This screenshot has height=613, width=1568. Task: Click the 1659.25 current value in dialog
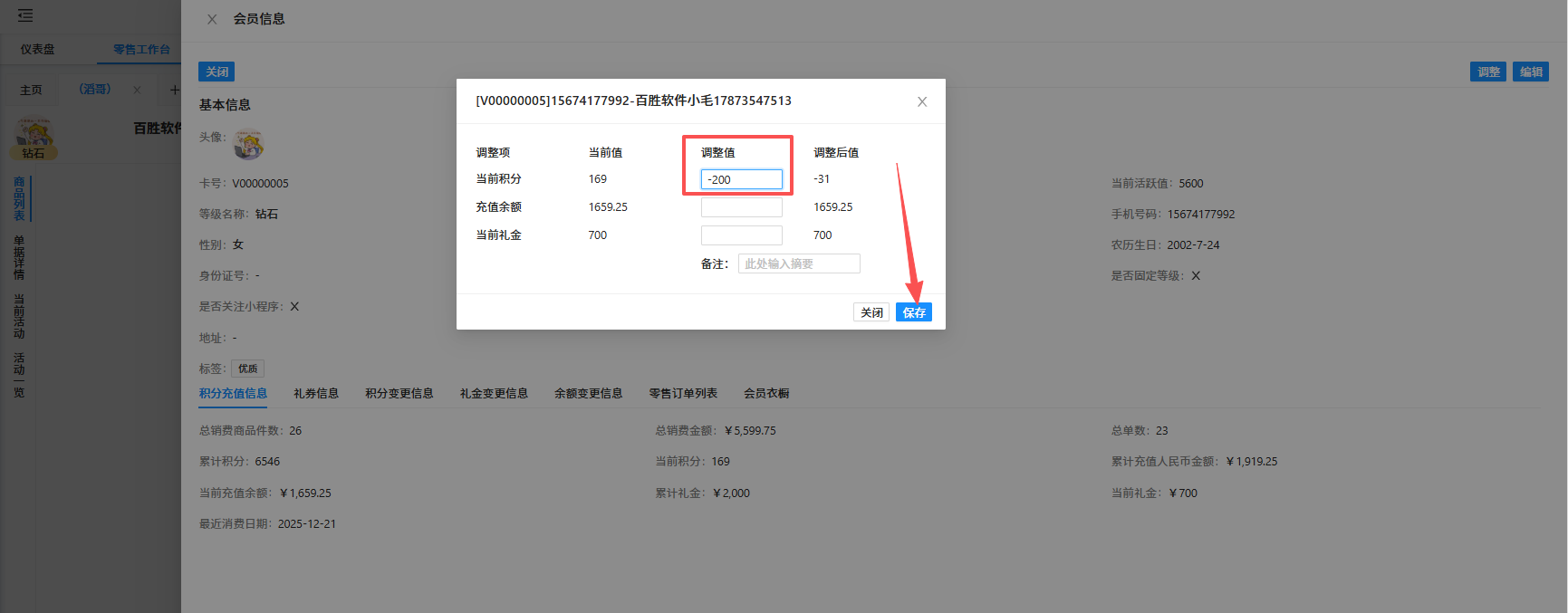pos(608,206)
